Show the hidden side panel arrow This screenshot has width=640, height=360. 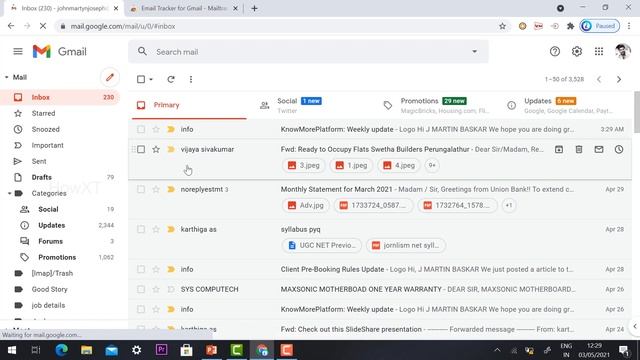tap(635, 326)
